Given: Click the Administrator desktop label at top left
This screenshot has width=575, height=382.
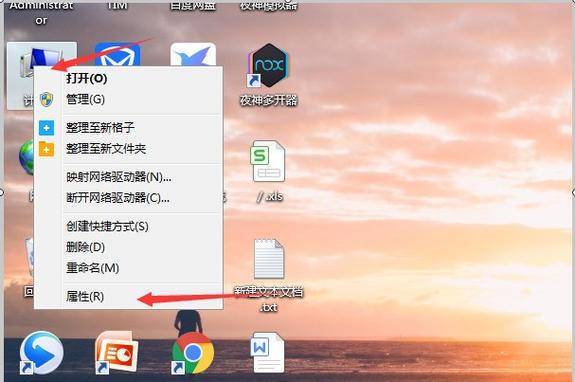Looking at the screenshot, I should pos(41,13).
